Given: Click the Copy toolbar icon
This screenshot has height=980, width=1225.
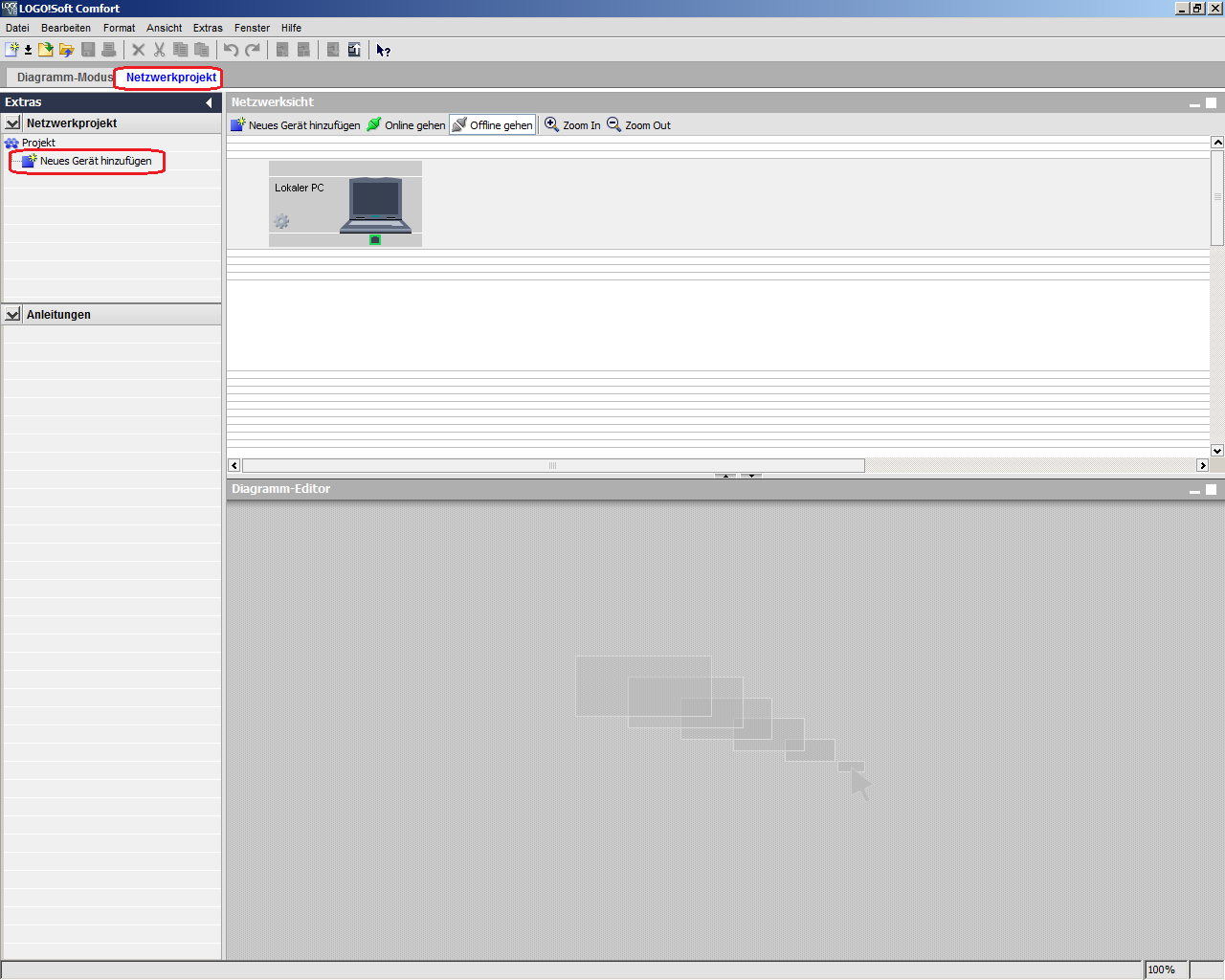Looking at the screenshot, I should (180, 50).
